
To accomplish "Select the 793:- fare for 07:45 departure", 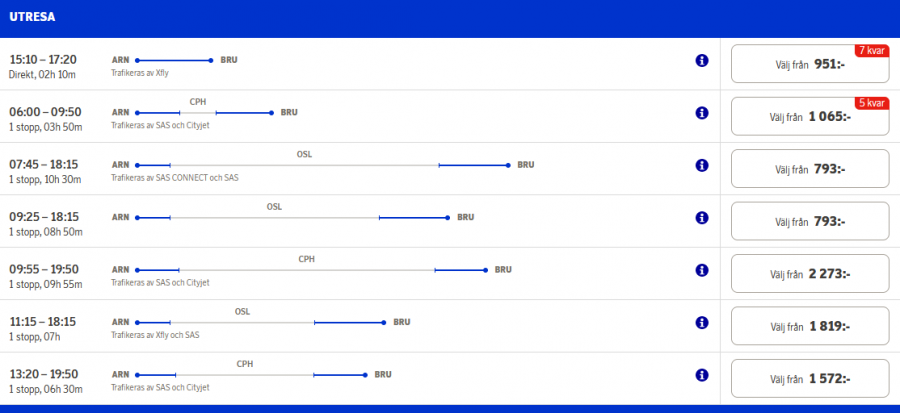I will tap(810, 169).
